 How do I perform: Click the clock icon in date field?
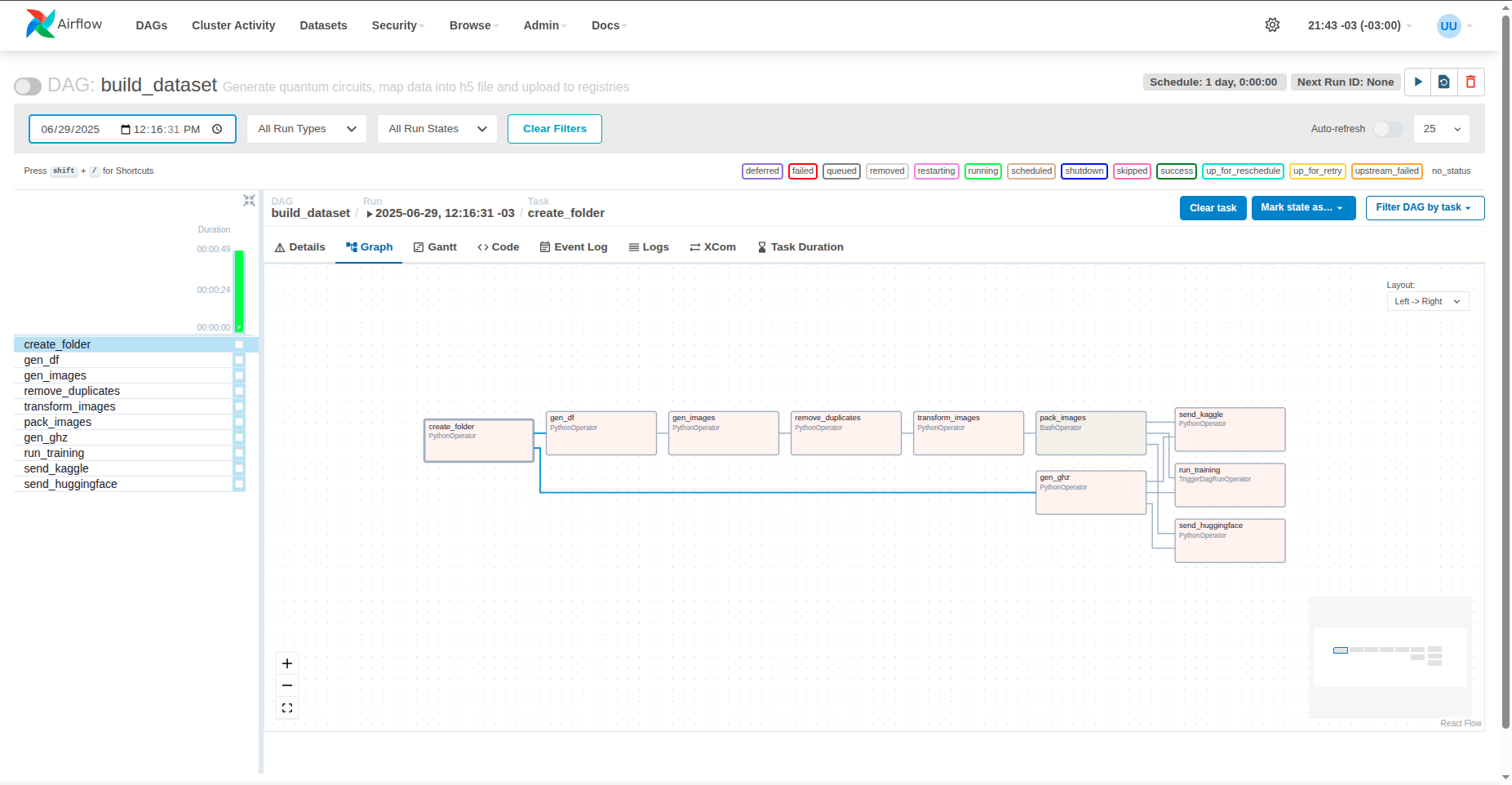click(217, 129)
